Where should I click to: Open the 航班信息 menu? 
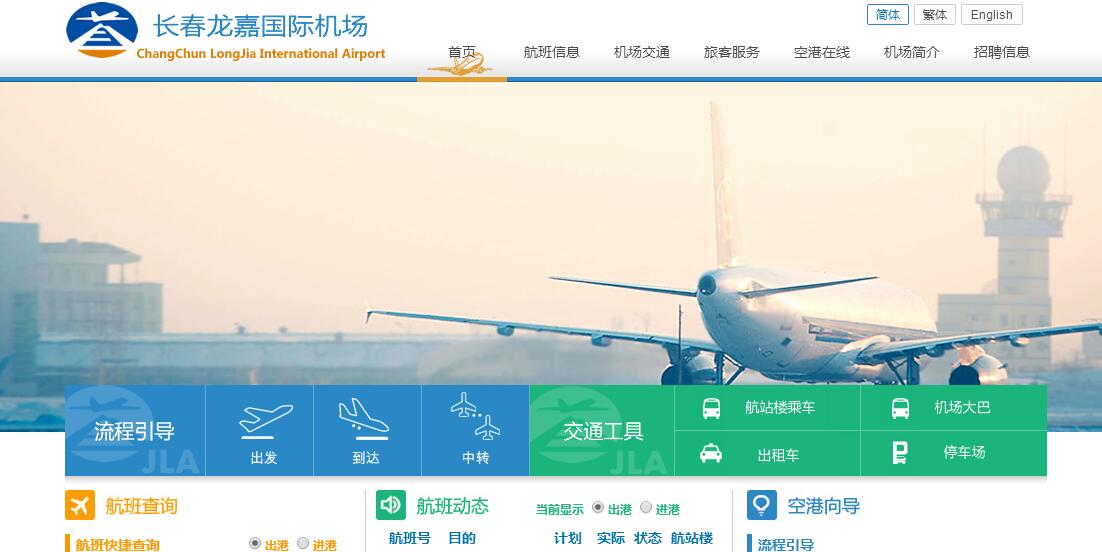552,52
